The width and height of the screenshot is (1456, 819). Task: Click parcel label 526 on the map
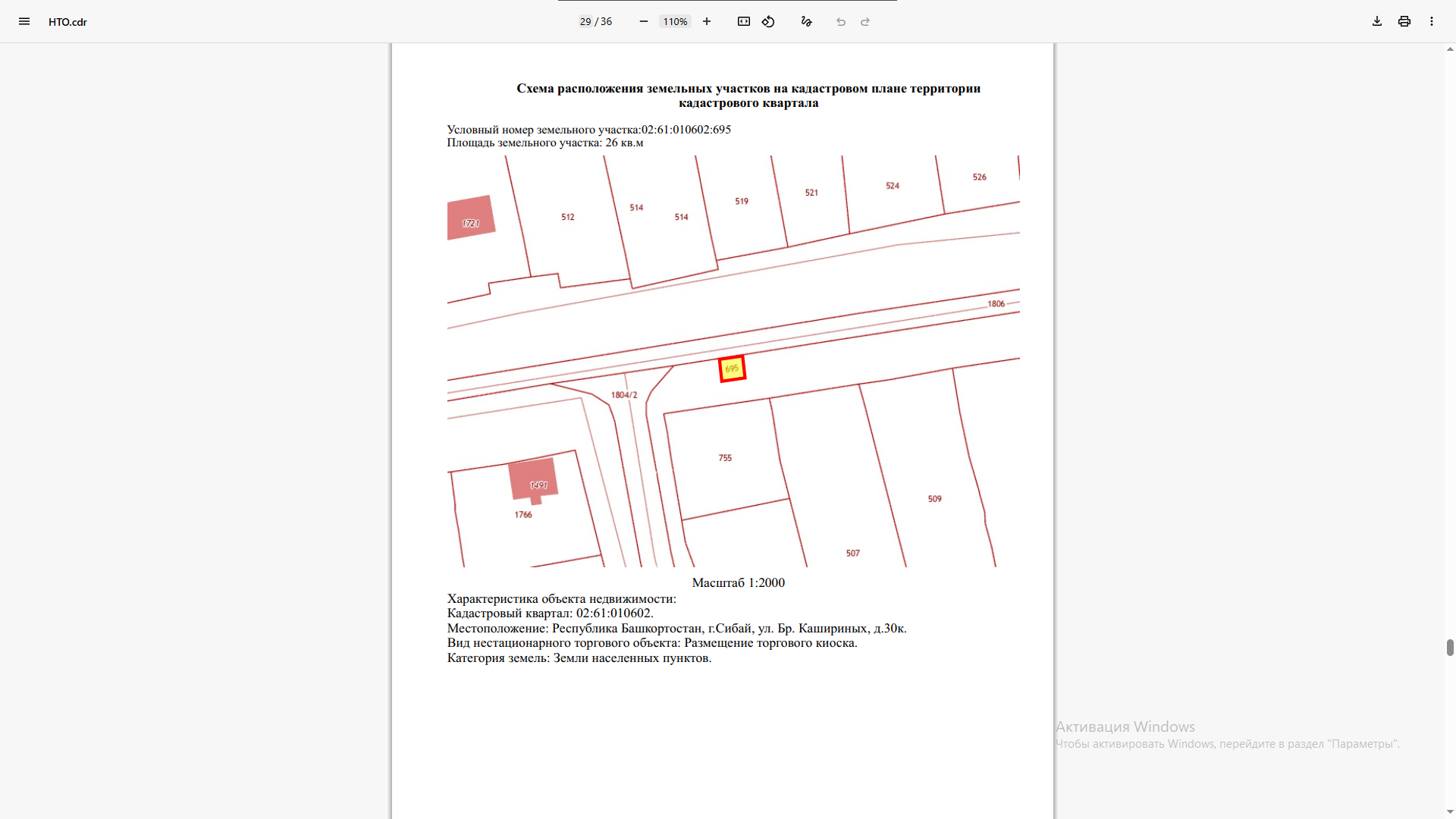[980, 177]
